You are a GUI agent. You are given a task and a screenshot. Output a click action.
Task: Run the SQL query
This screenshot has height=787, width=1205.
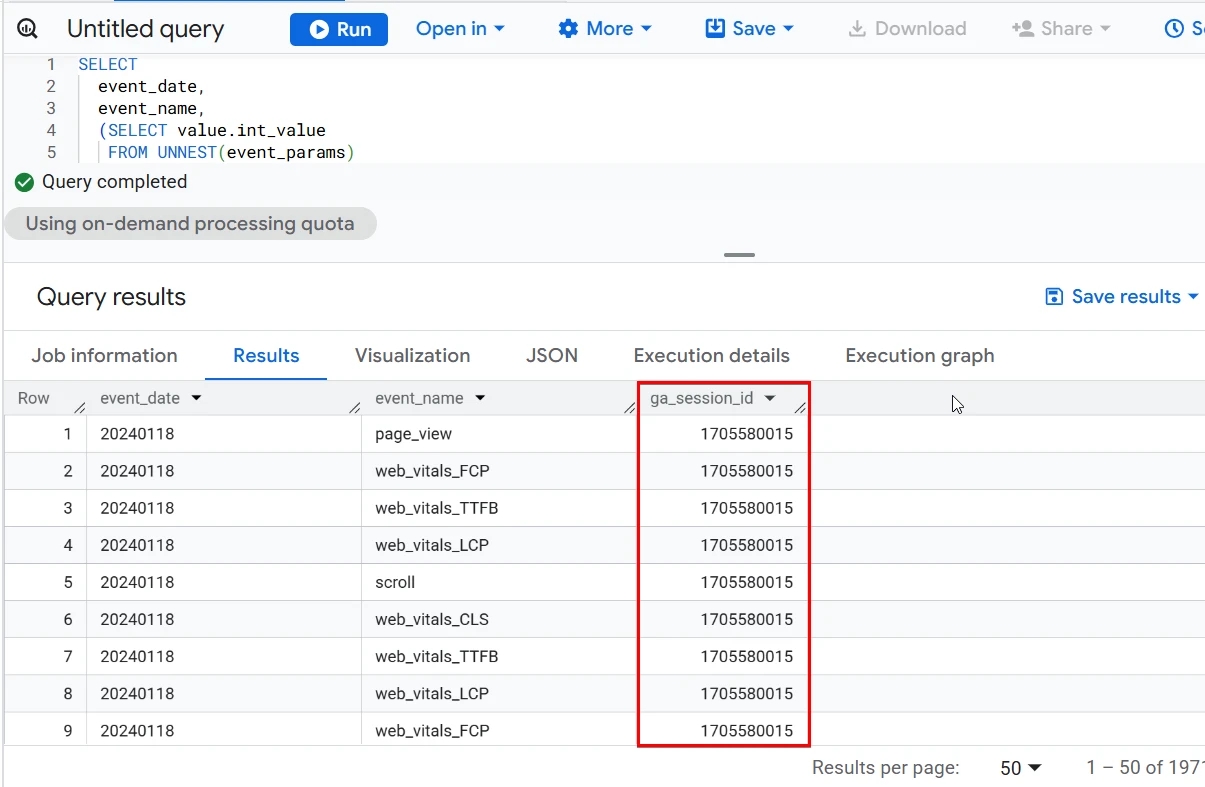click(338, 29)
